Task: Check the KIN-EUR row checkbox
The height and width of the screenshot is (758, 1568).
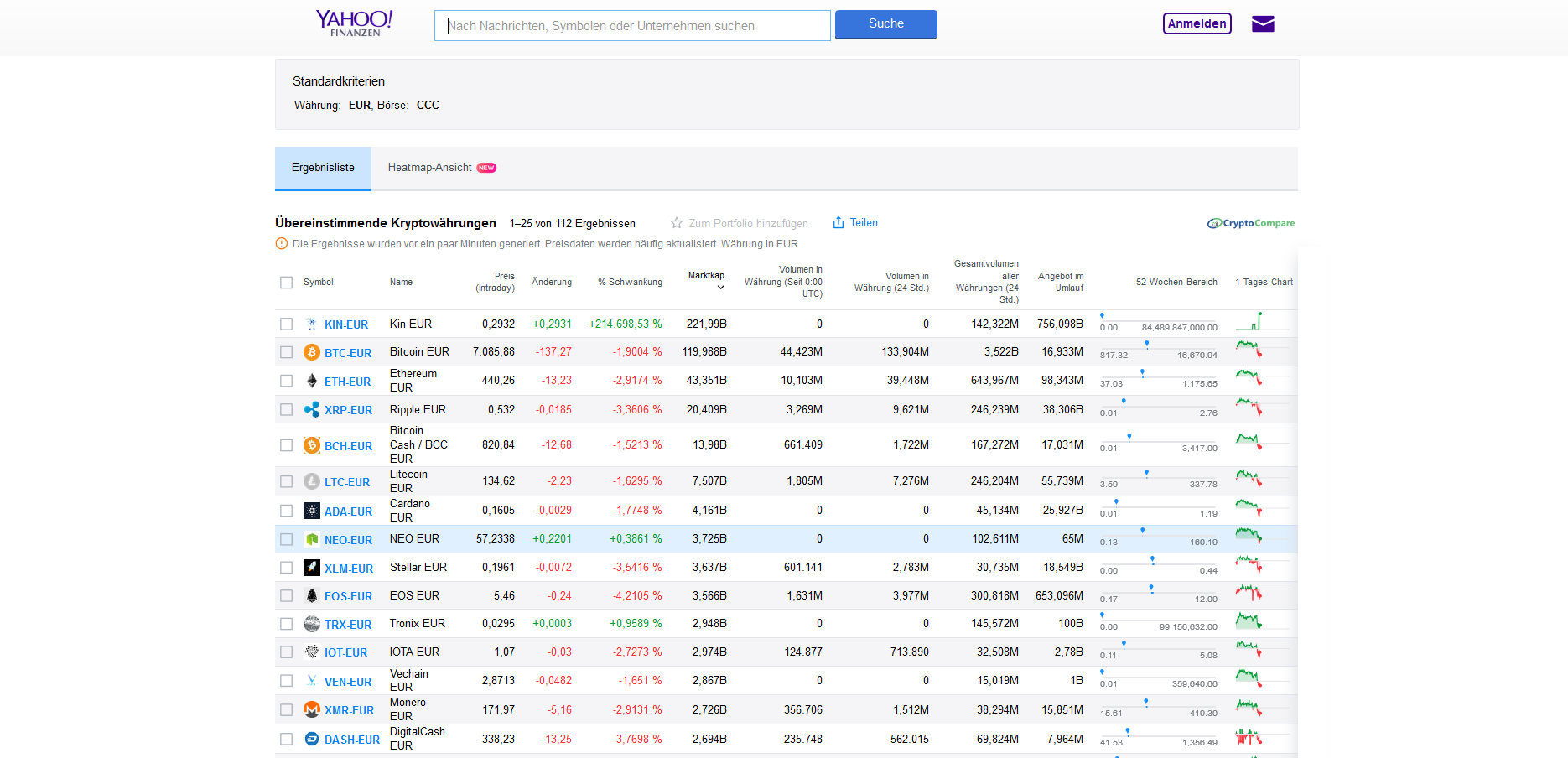Action: (x=287, y=324)
